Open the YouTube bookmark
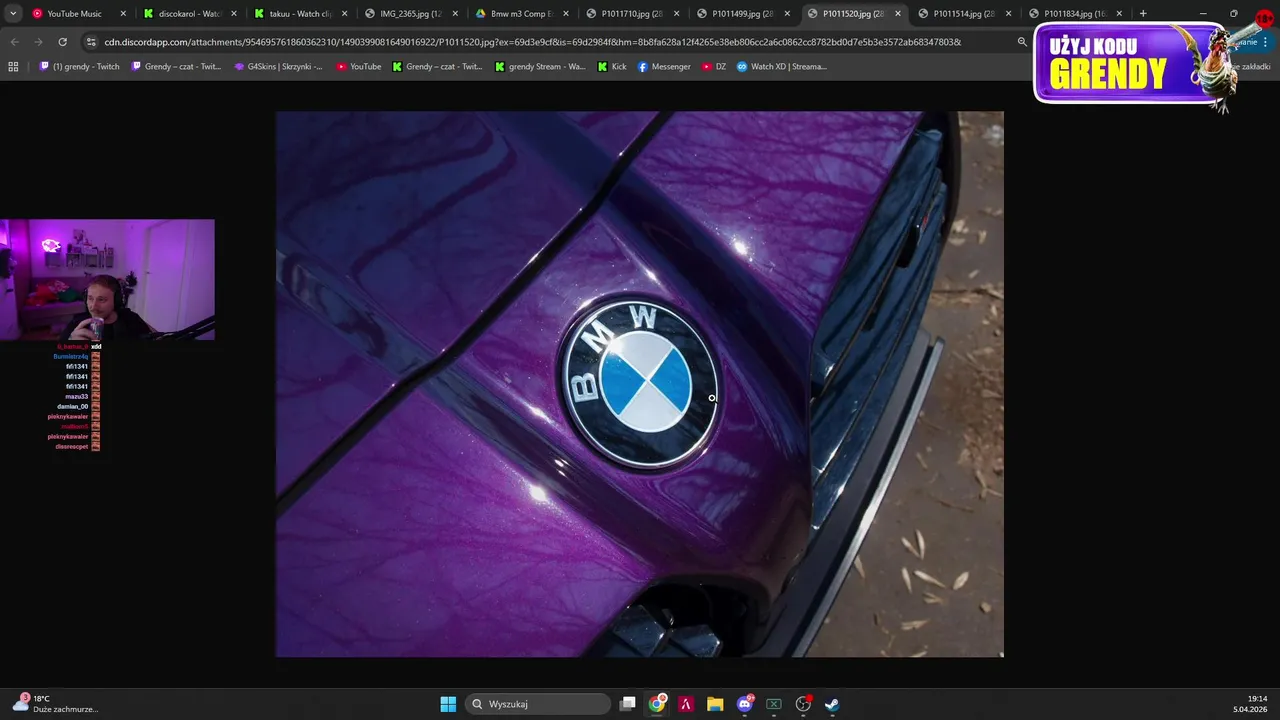 [358, 66]
